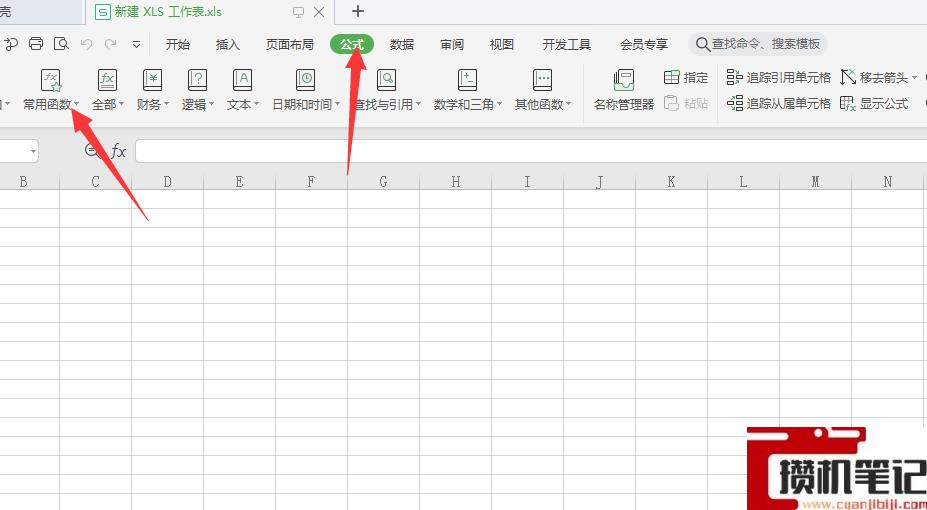Click the print icon in quick toolbar
This screenshot has width=927, height=510.
point(36,44)
